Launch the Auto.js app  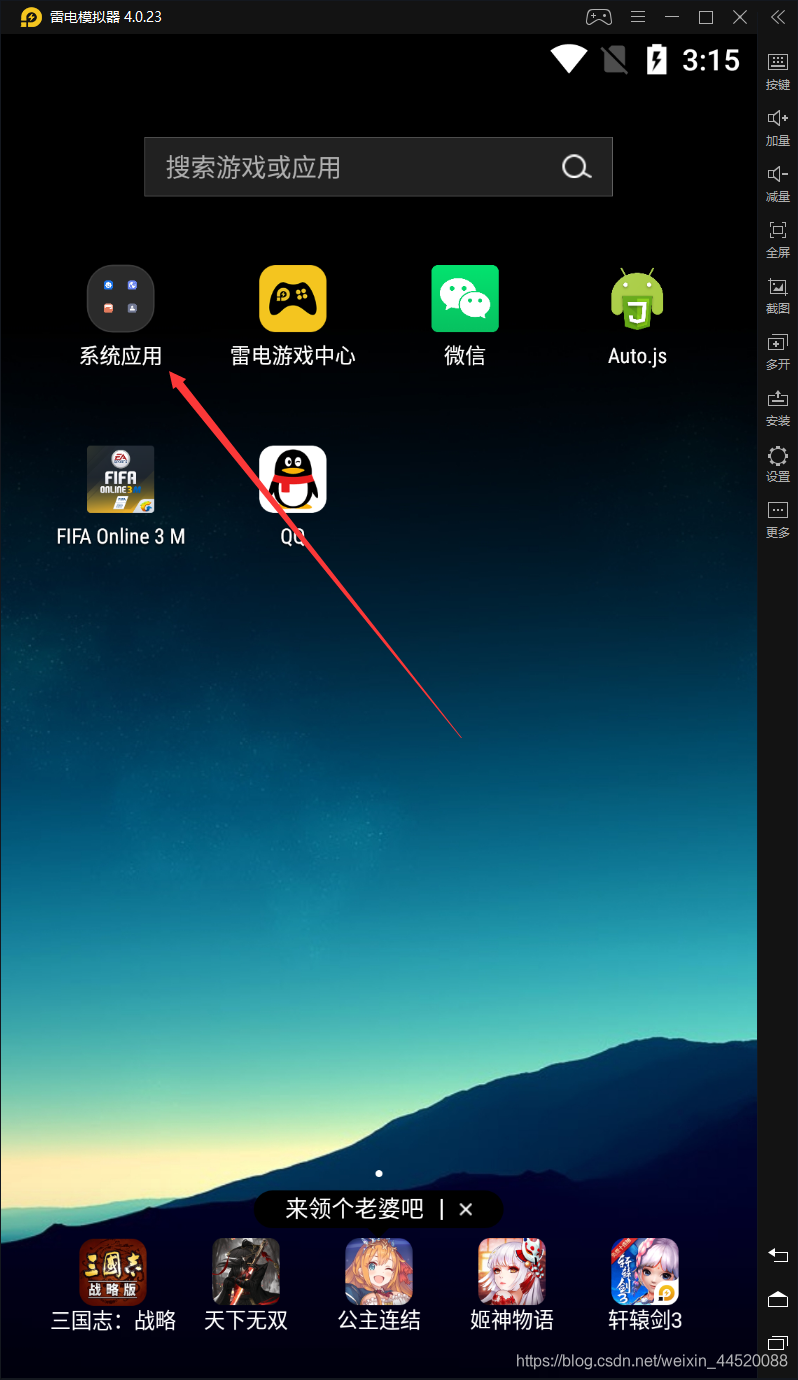tap(637, 298)
